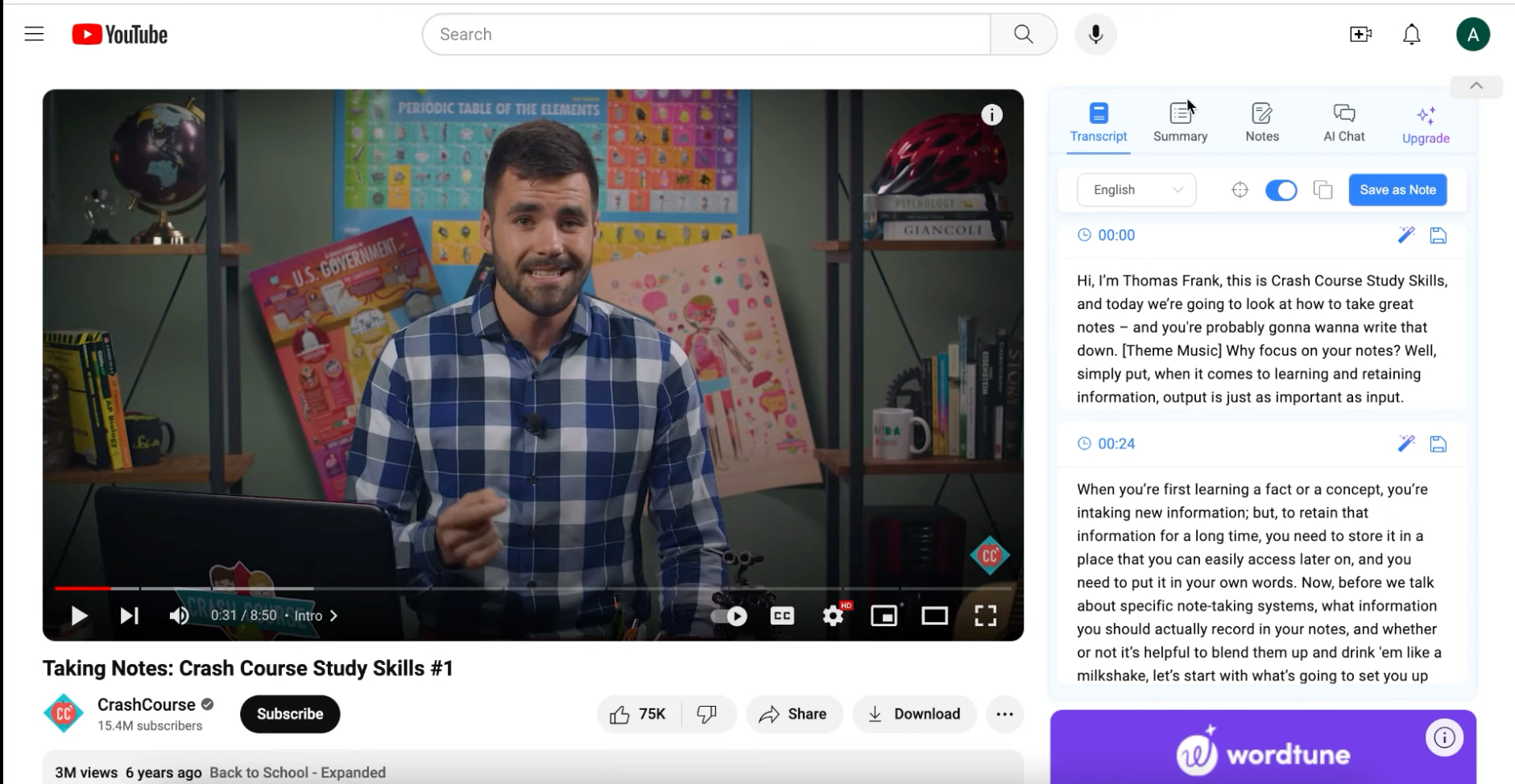This screenshot has width=1515, height=784.
Task: Open the more actions menu
Action: pyautogui.click(x=1004, y=714)
